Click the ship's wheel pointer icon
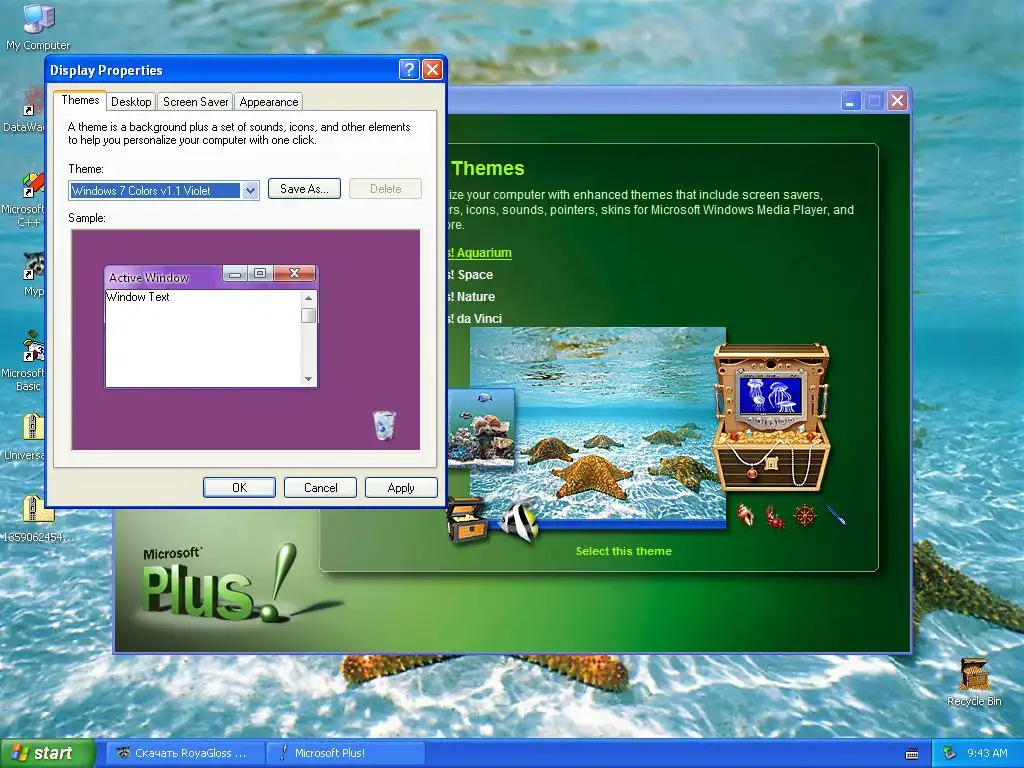1024x768 pixels. coord(805,516)
